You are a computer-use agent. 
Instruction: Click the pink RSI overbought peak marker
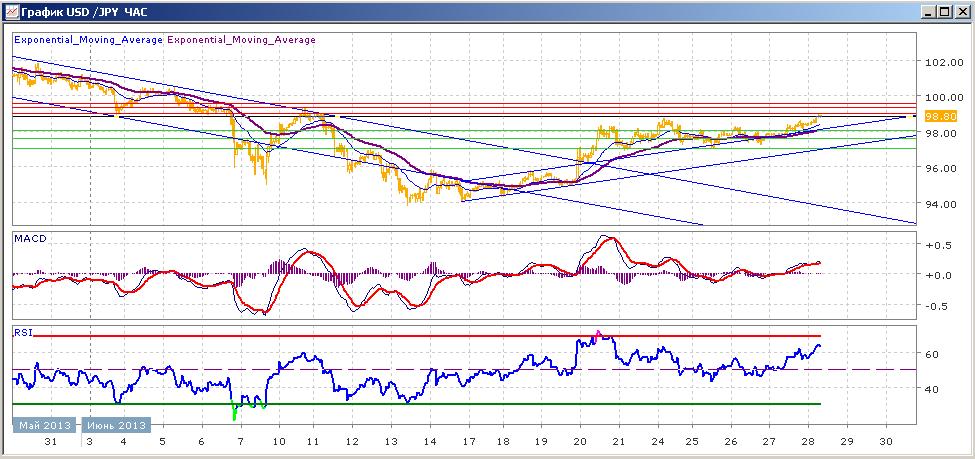[598, 335]
